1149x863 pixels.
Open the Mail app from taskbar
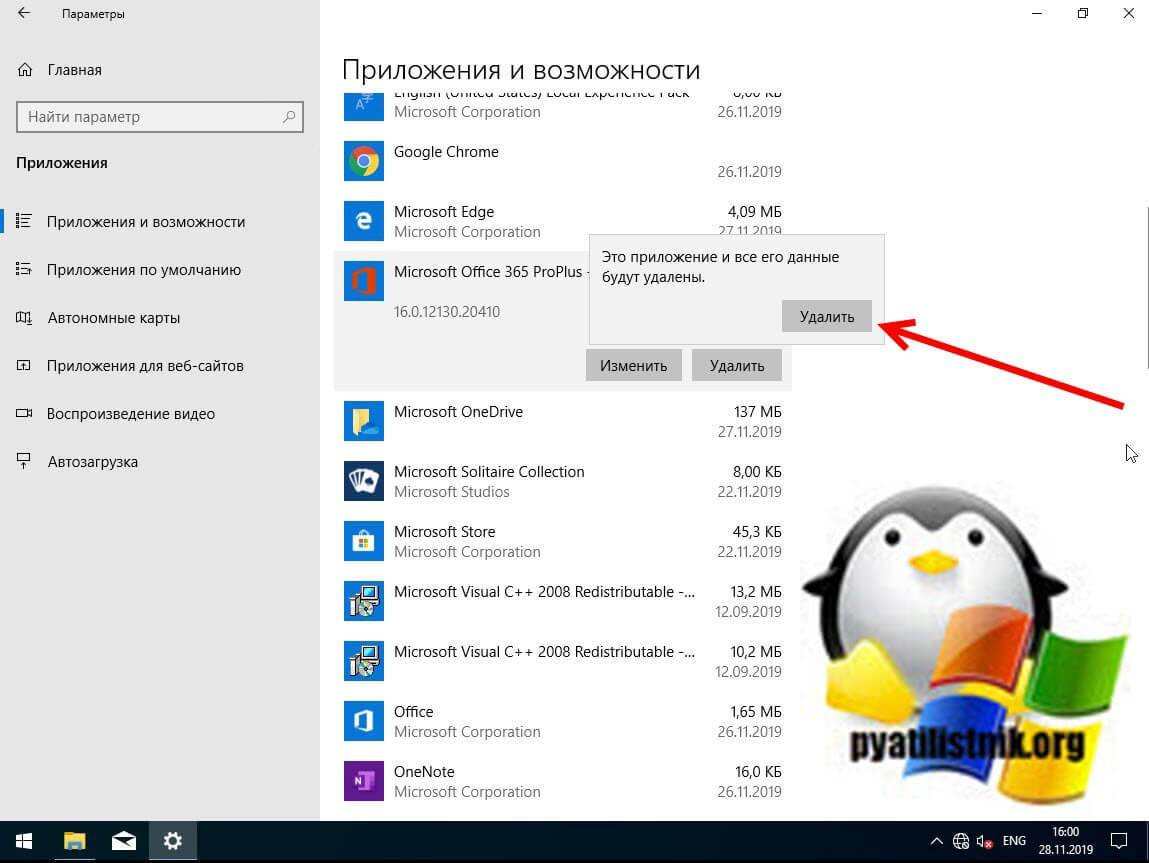point(124,841)
